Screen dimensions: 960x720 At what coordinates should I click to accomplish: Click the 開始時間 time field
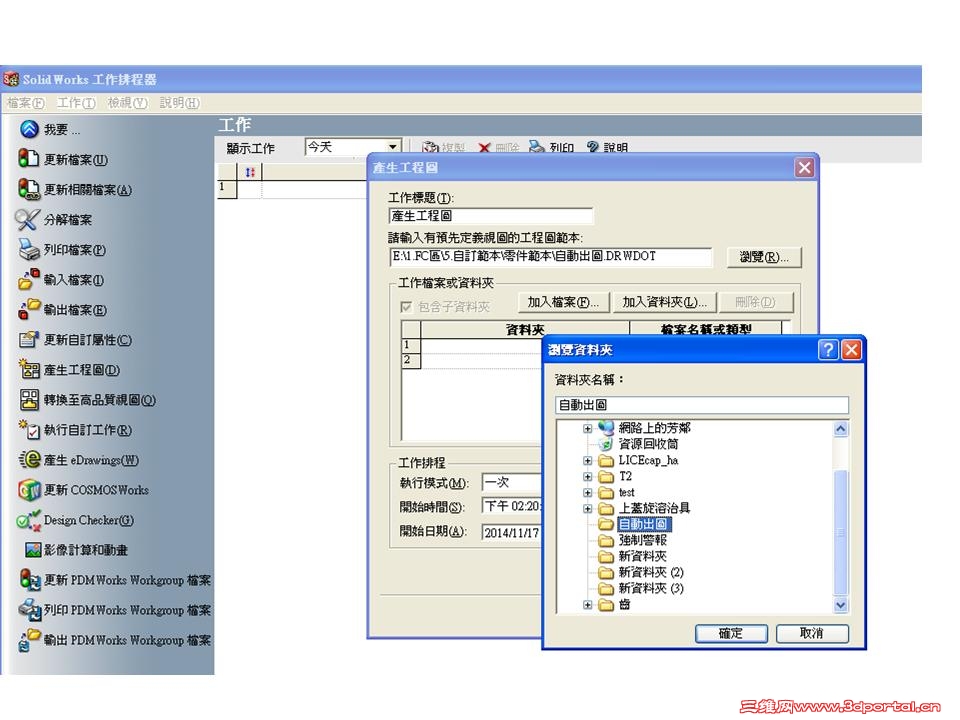(512, 506)
